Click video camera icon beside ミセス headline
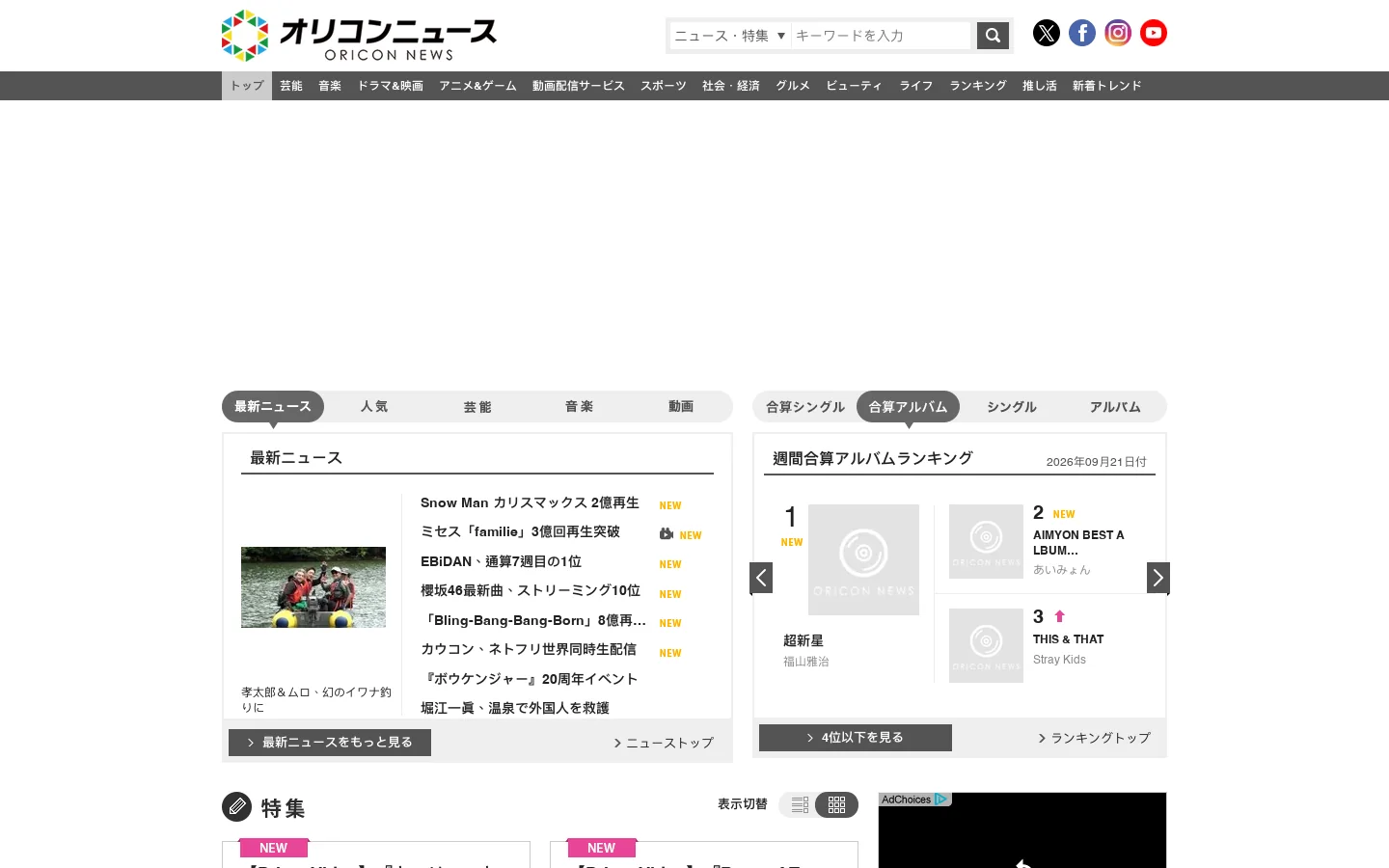This screenshot has width=1389, height=868. point(667,533)
